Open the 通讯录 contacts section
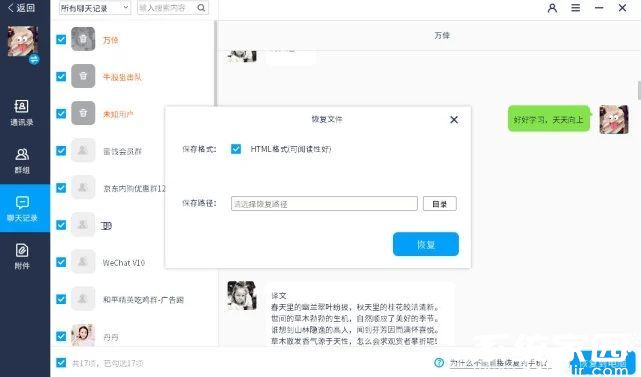 (22, 112)
